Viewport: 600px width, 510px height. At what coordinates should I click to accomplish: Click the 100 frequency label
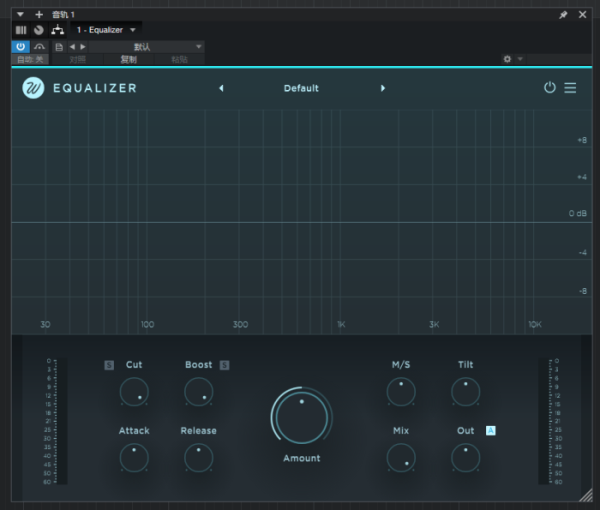[147, 324]
